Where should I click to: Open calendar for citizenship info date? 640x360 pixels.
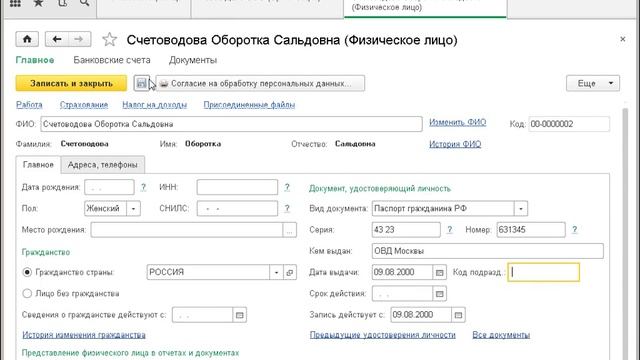(x=240, y=315)
